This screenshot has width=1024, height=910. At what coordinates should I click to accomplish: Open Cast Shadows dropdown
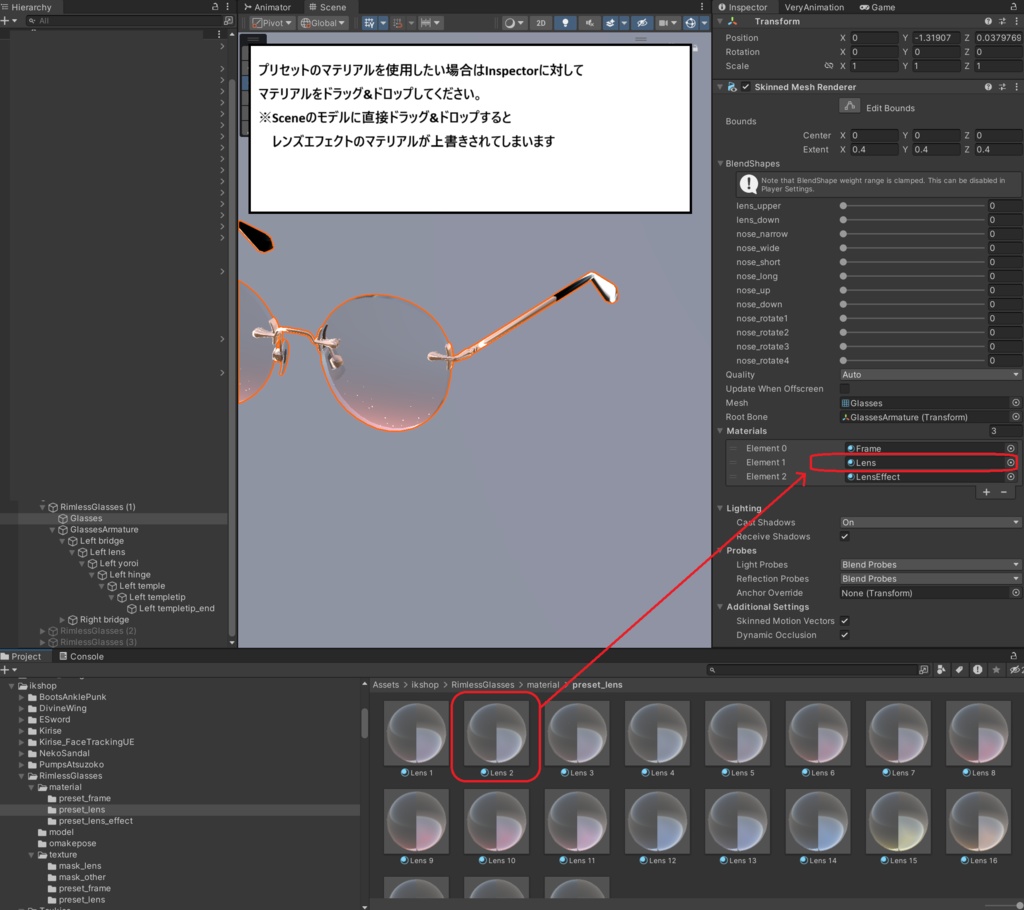930,523
